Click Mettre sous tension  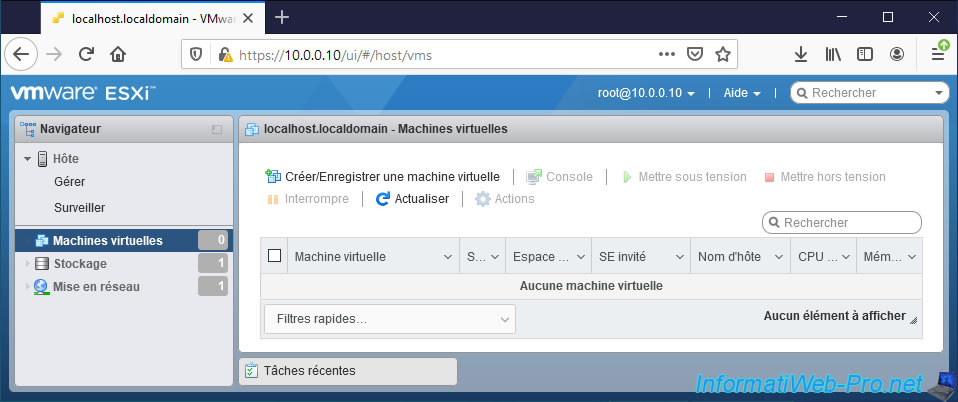pyautogui.click(x=684, y=177)
